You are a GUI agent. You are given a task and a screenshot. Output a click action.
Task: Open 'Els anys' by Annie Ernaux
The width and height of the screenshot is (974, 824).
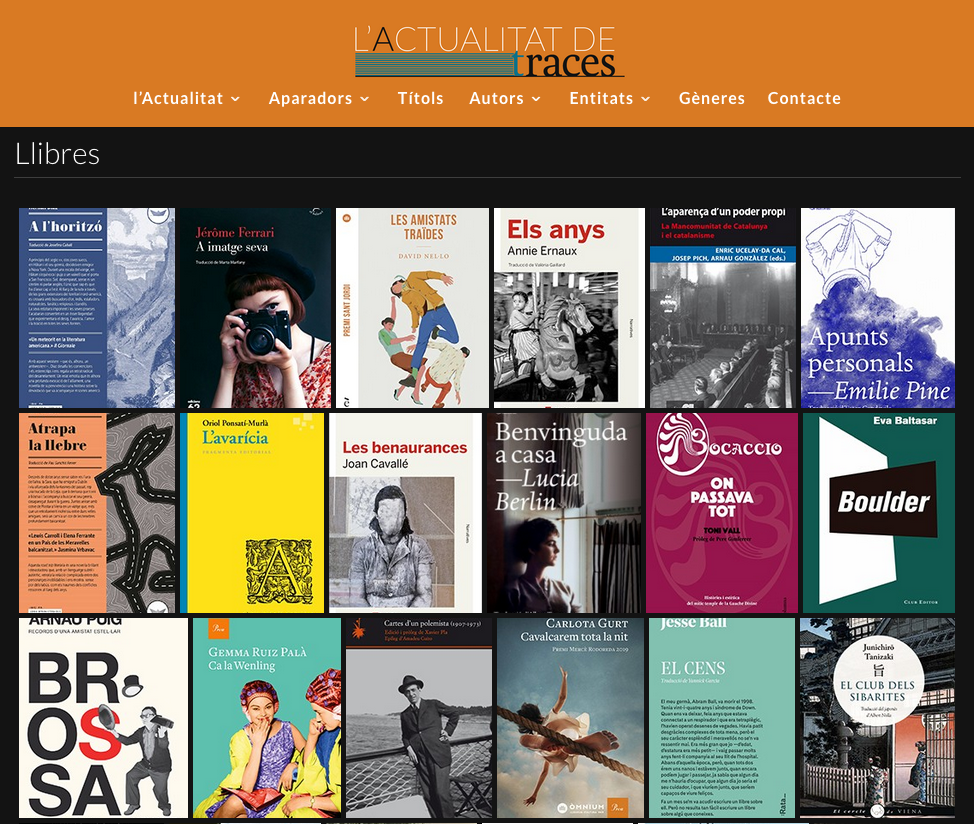tap(569, 308)
